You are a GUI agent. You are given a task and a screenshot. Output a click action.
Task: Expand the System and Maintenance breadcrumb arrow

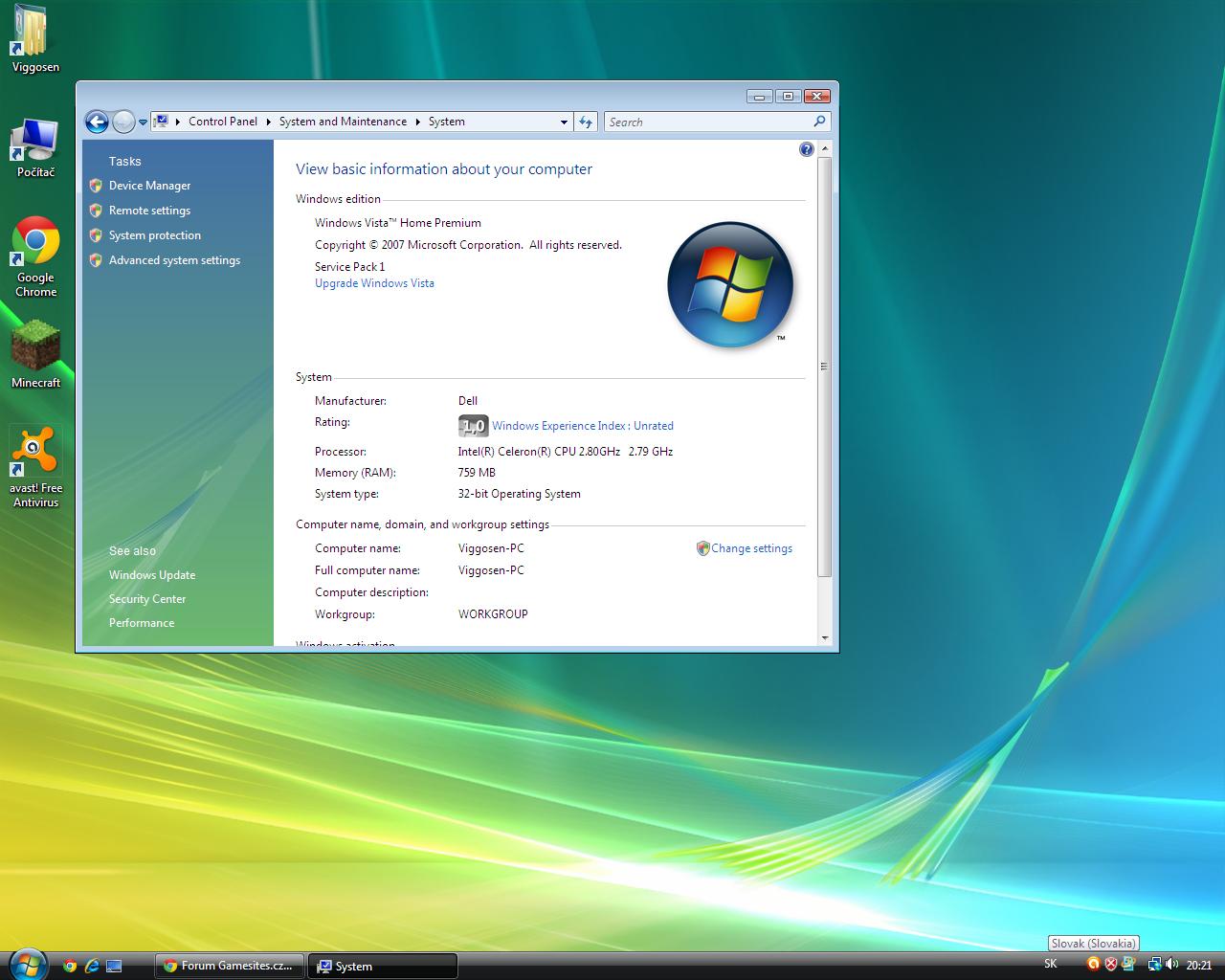click(418, 122)
